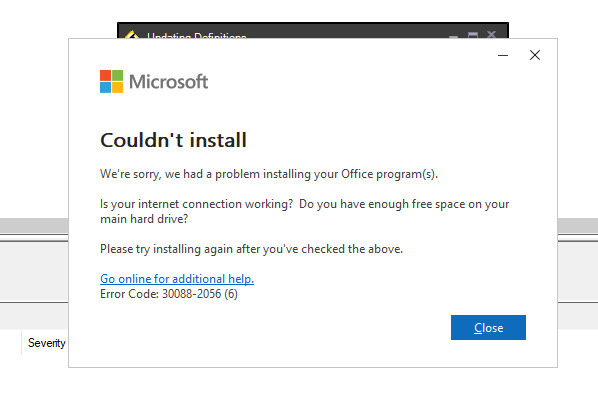This screenshot has height=417, width=598.
Task: Click the Microsoft wordmark text
Action: tap(169, 82)
